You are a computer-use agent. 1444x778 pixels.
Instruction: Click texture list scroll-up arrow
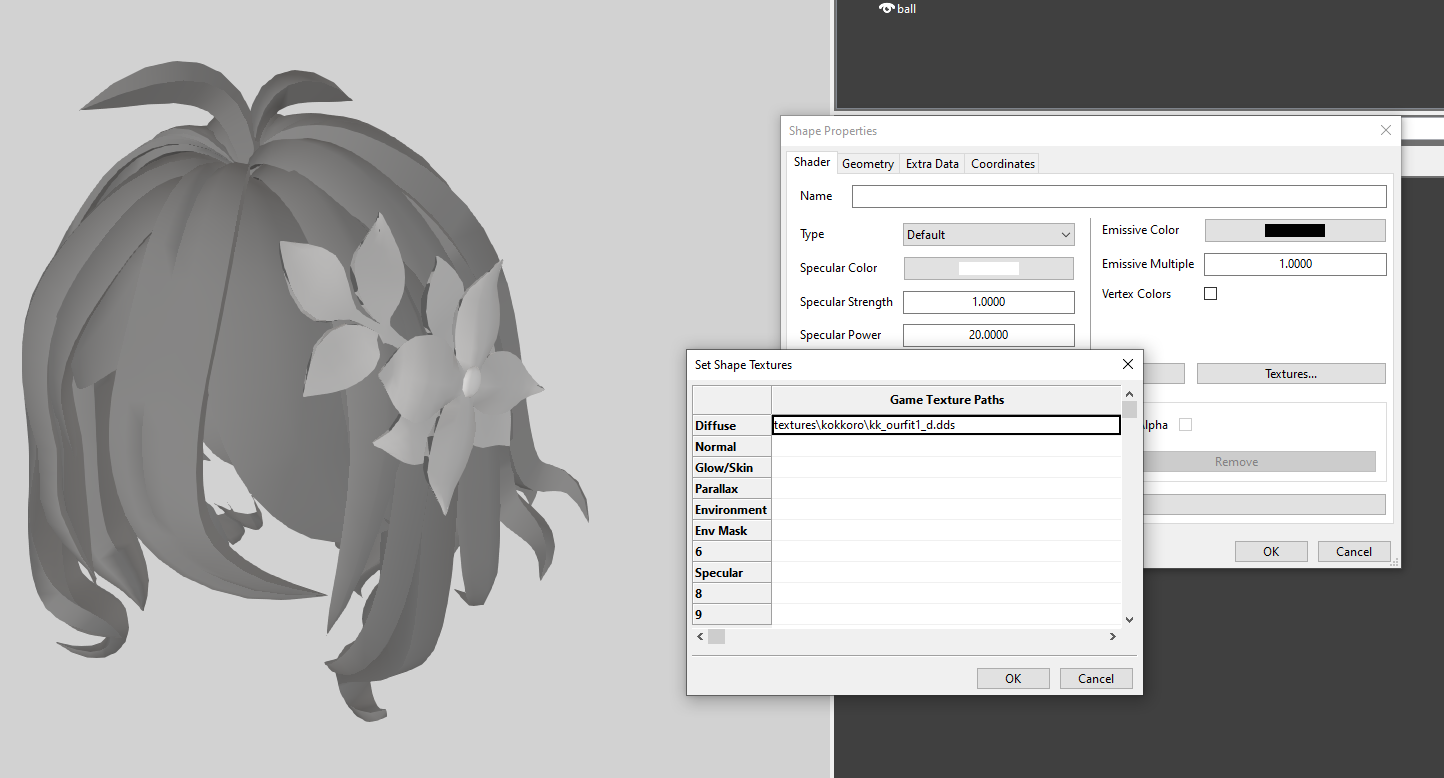[x=1129, y=393]
